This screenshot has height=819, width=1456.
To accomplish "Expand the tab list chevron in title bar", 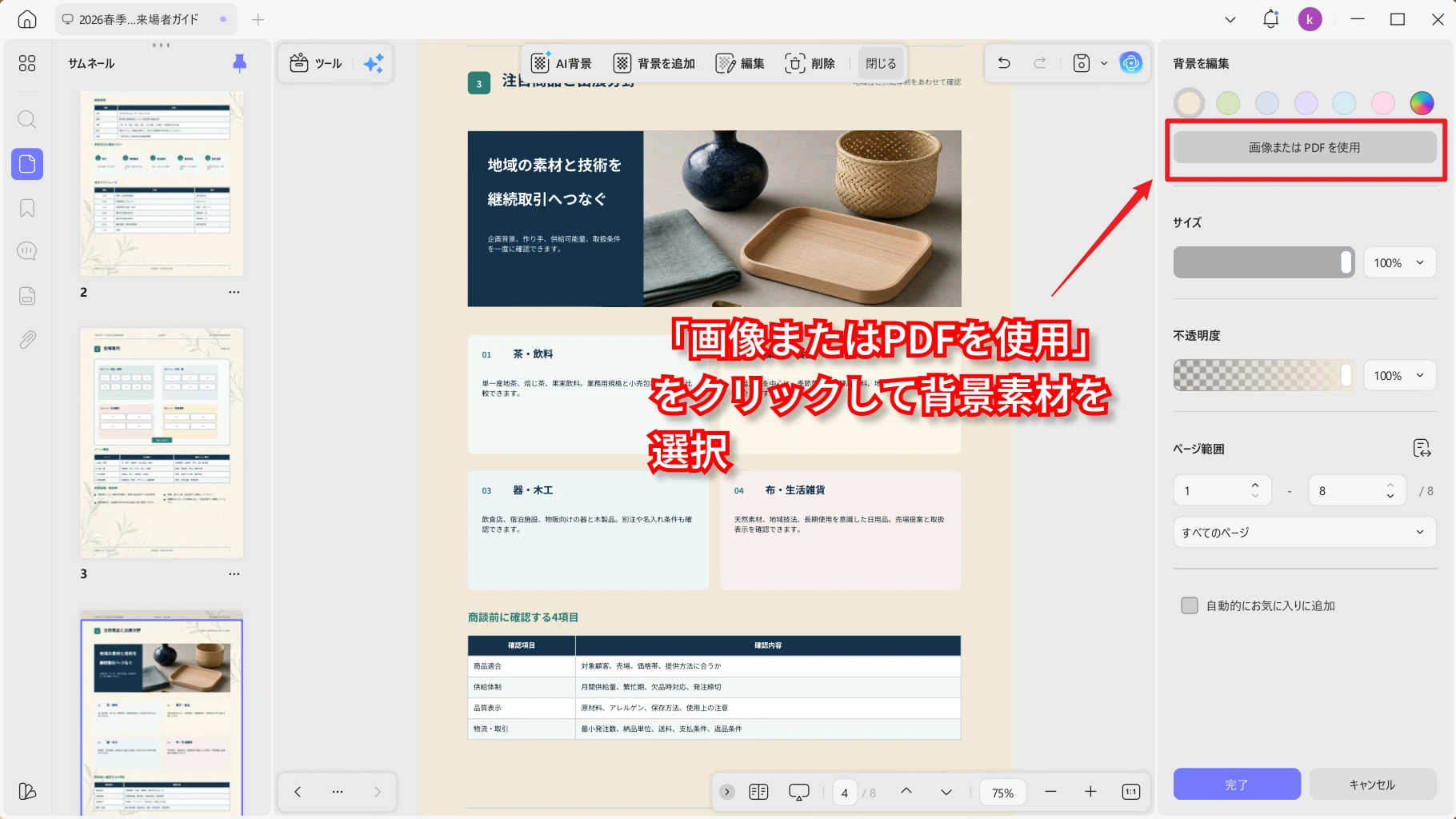I will [x=1230, y=19].
